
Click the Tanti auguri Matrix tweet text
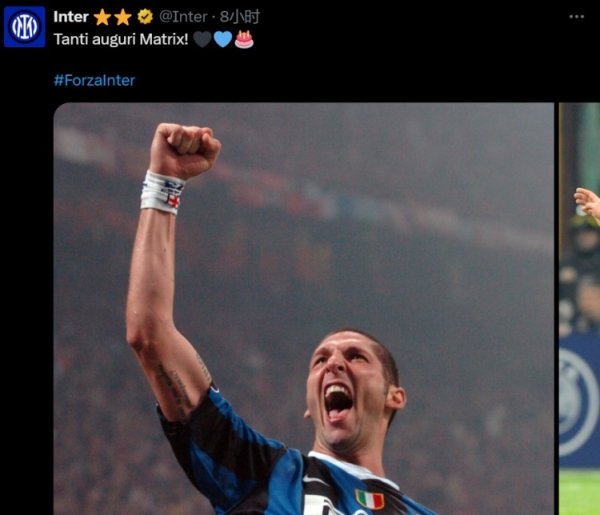pyautogui.click(x=121, y=39)
